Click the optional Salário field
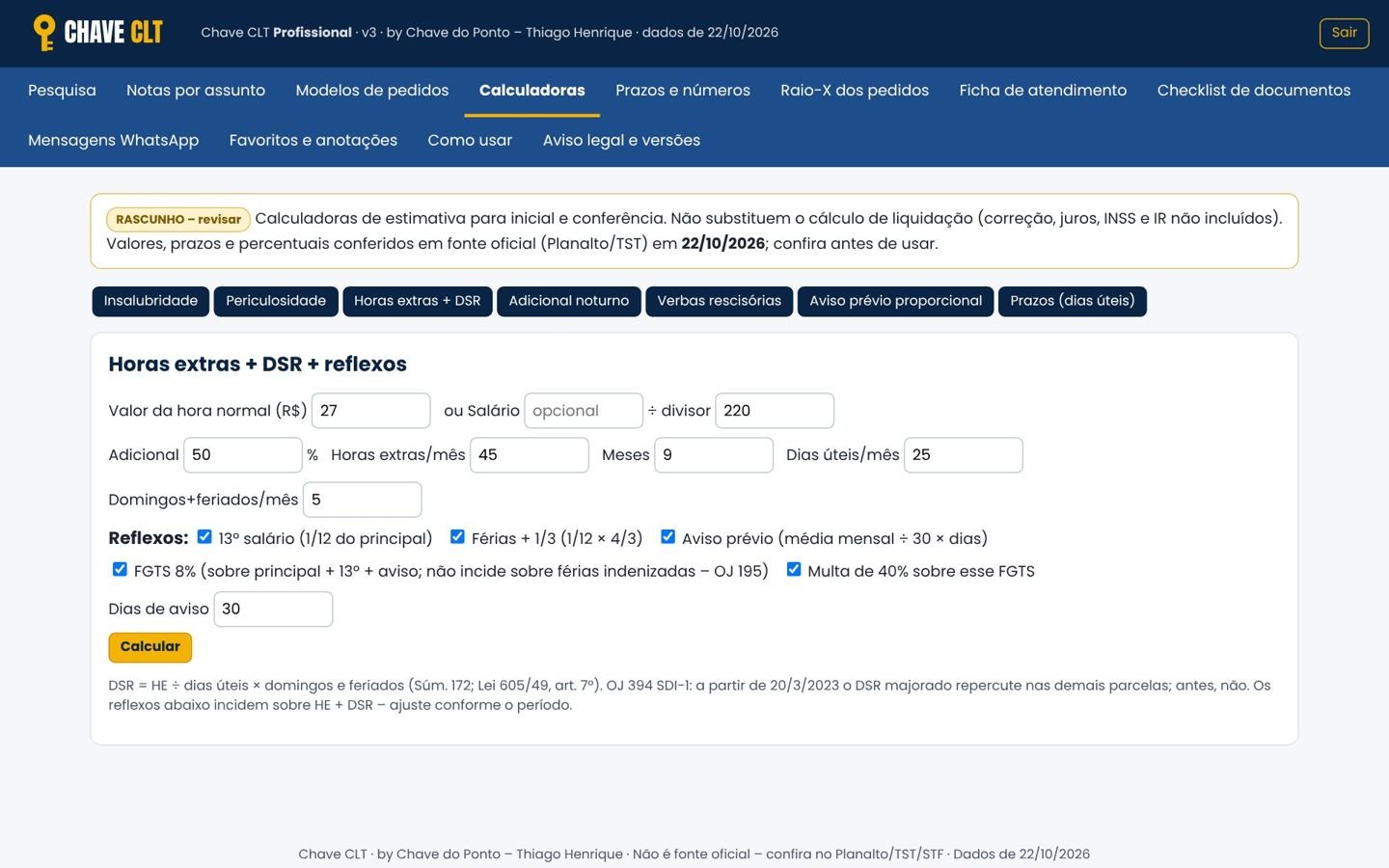 pyautogui.click(x=584, y=411)
